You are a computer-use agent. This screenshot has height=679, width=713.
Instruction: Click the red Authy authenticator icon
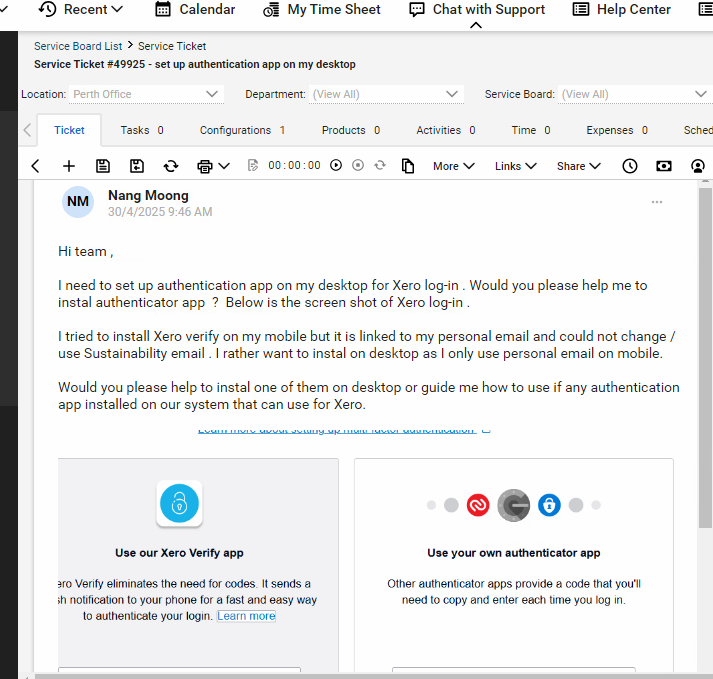point(478,505)
